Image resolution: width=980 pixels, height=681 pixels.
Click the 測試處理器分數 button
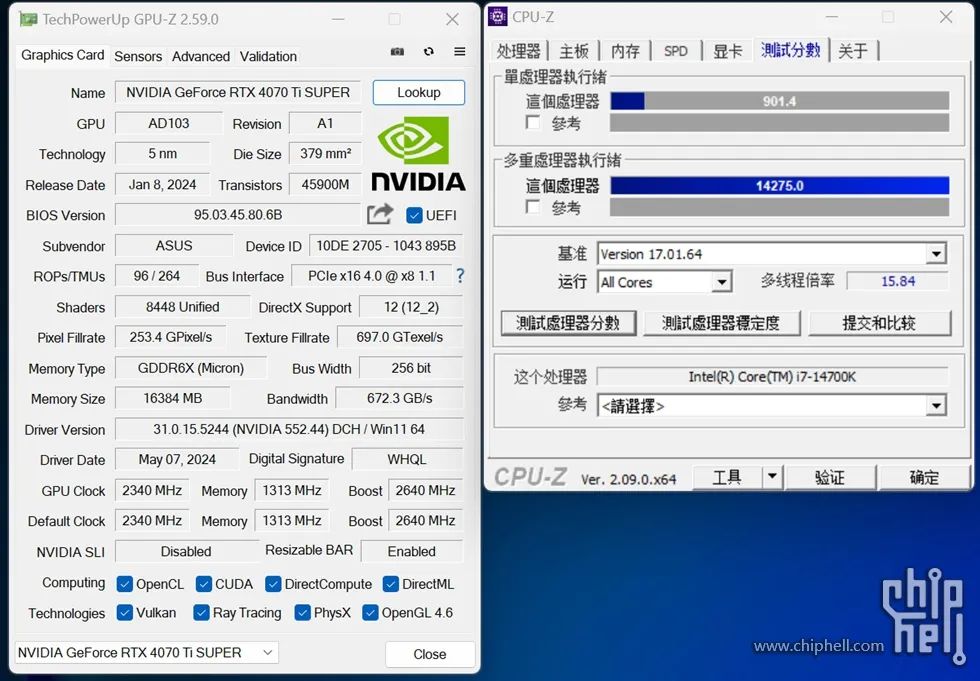click(x=568, y=323)
